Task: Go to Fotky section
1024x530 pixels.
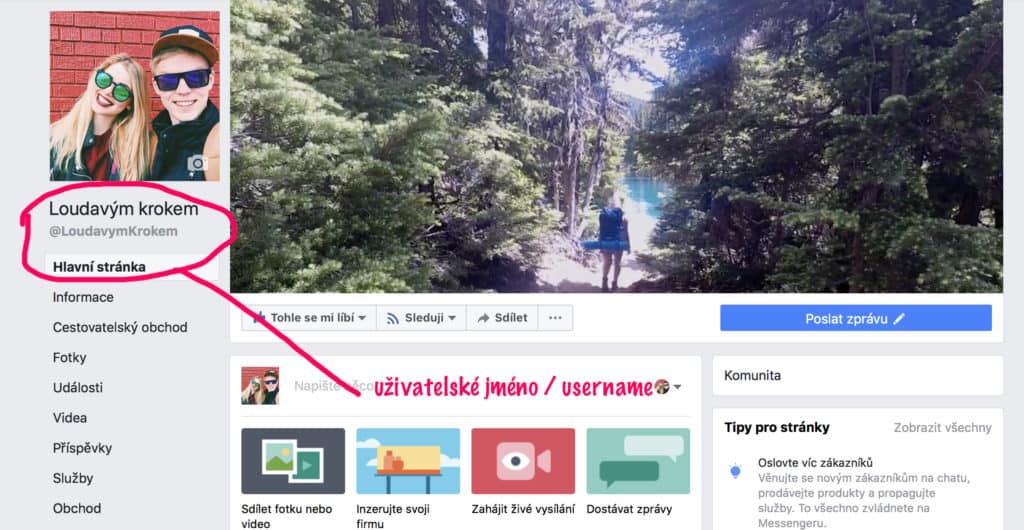Action: pyautogui.click(x=69, y=358)
